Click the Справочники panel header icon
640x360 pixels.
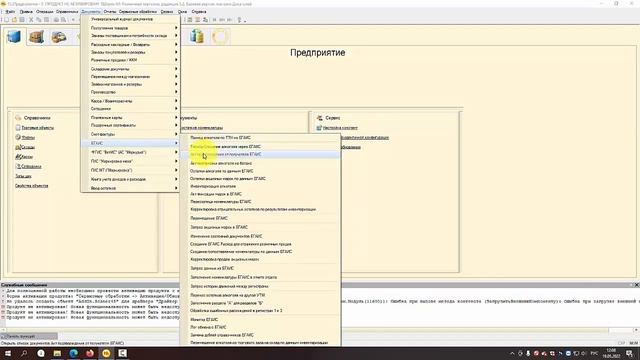(18, 118)
